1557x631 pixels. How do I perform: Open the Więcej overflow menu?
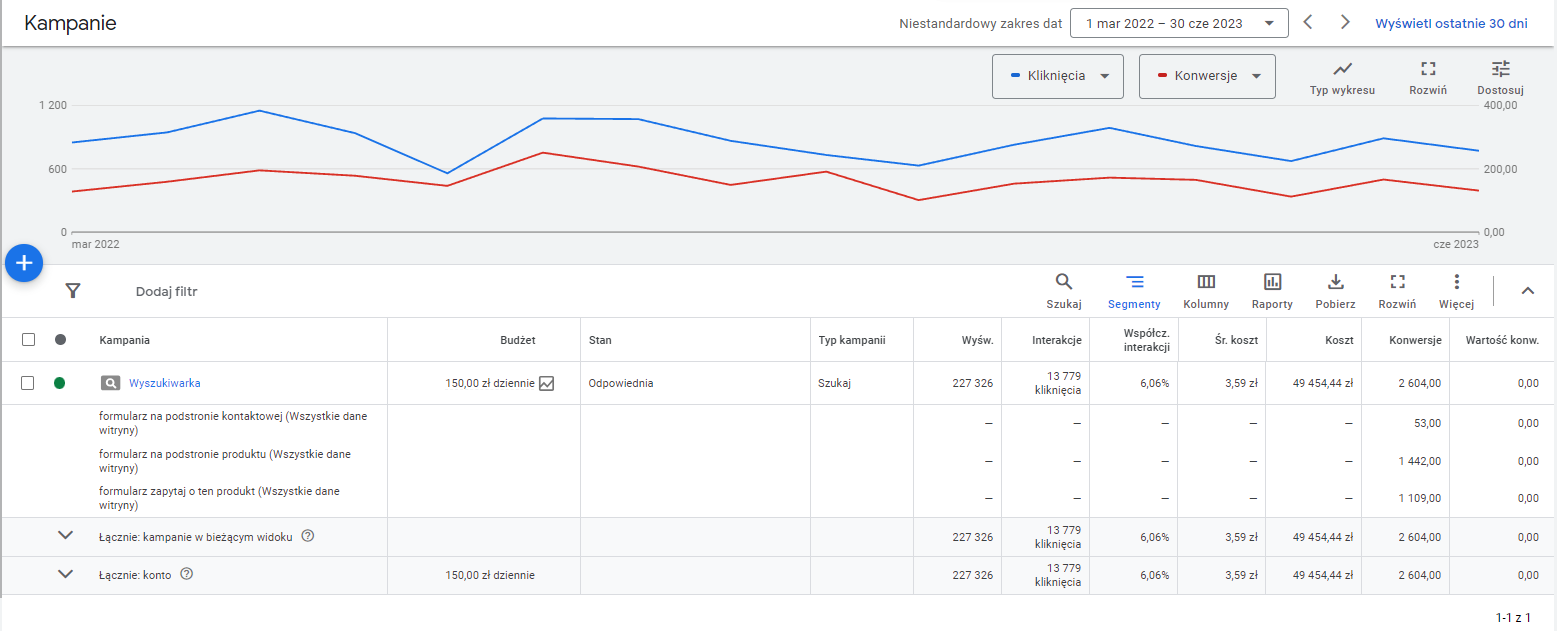pos(1456,290)
